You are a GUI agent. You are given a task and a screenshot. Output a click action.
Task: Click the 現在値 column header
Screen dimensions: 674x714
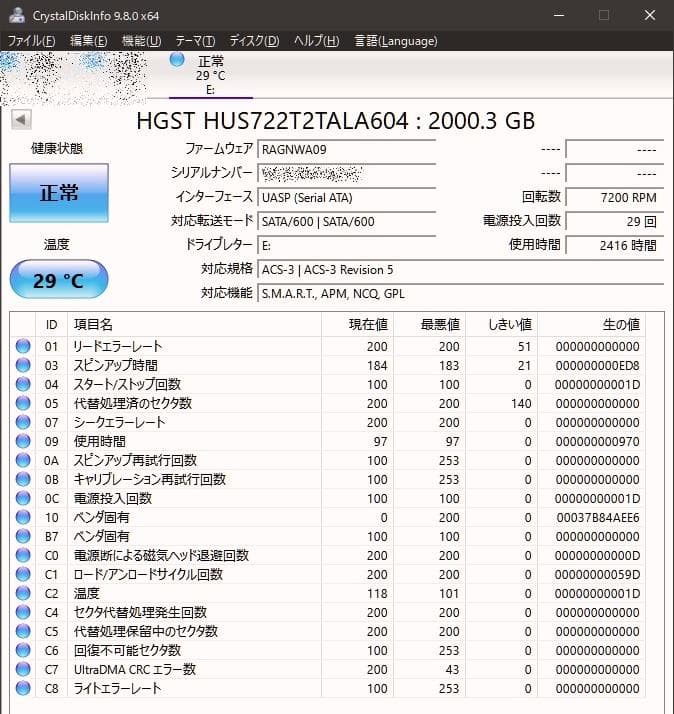pos(357,325)
